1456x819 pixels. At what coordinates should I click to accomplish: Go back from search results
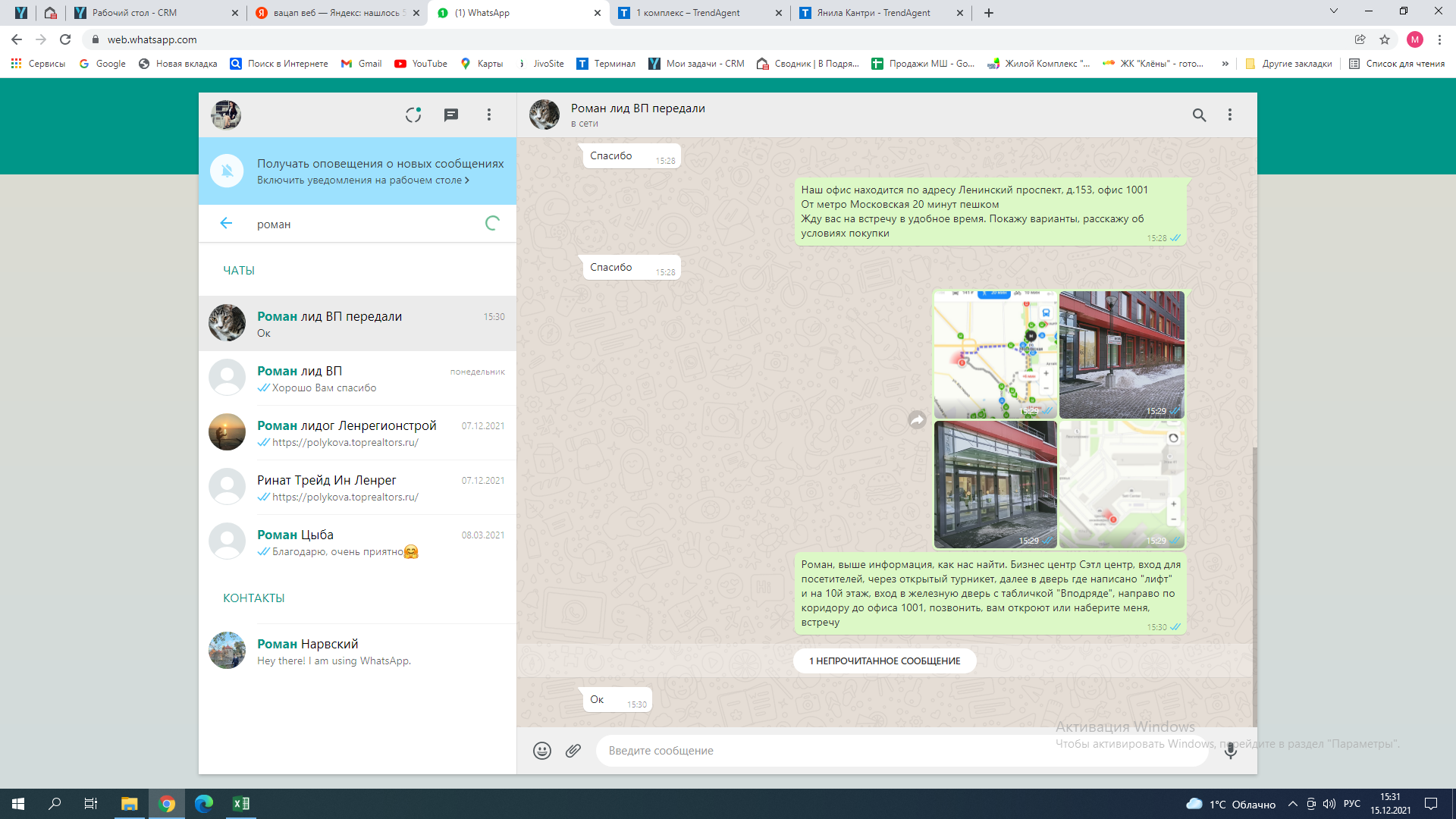(226, 223)
